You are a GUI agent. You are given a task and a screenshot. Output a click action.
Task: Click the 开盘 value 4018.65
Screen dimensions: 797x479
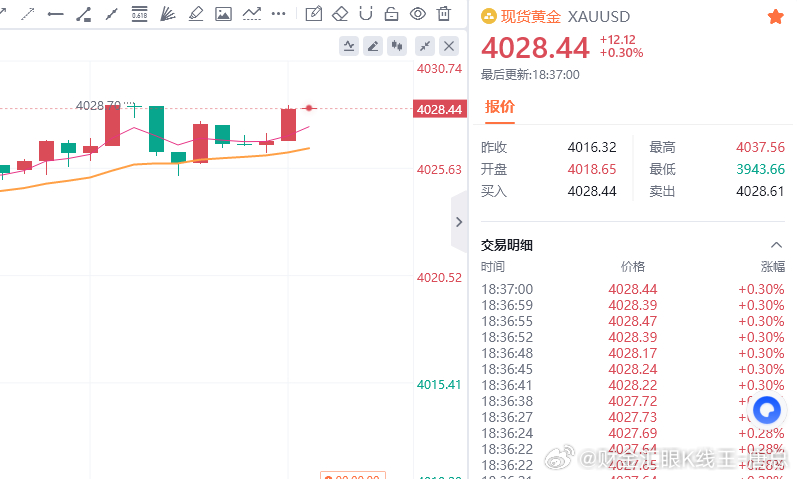592,169
